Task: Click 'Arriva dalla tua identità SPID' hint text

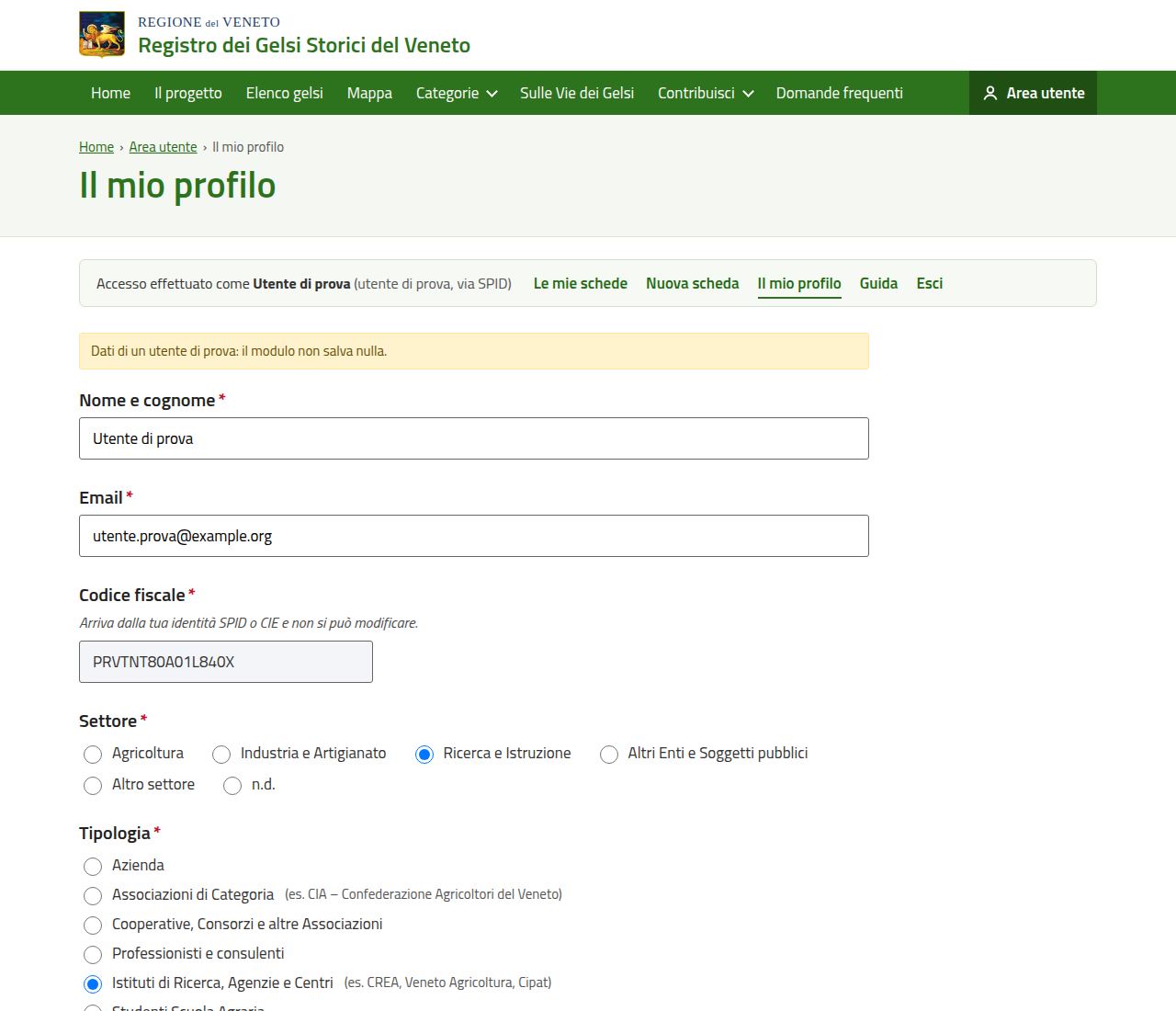Action: (249, 623)
